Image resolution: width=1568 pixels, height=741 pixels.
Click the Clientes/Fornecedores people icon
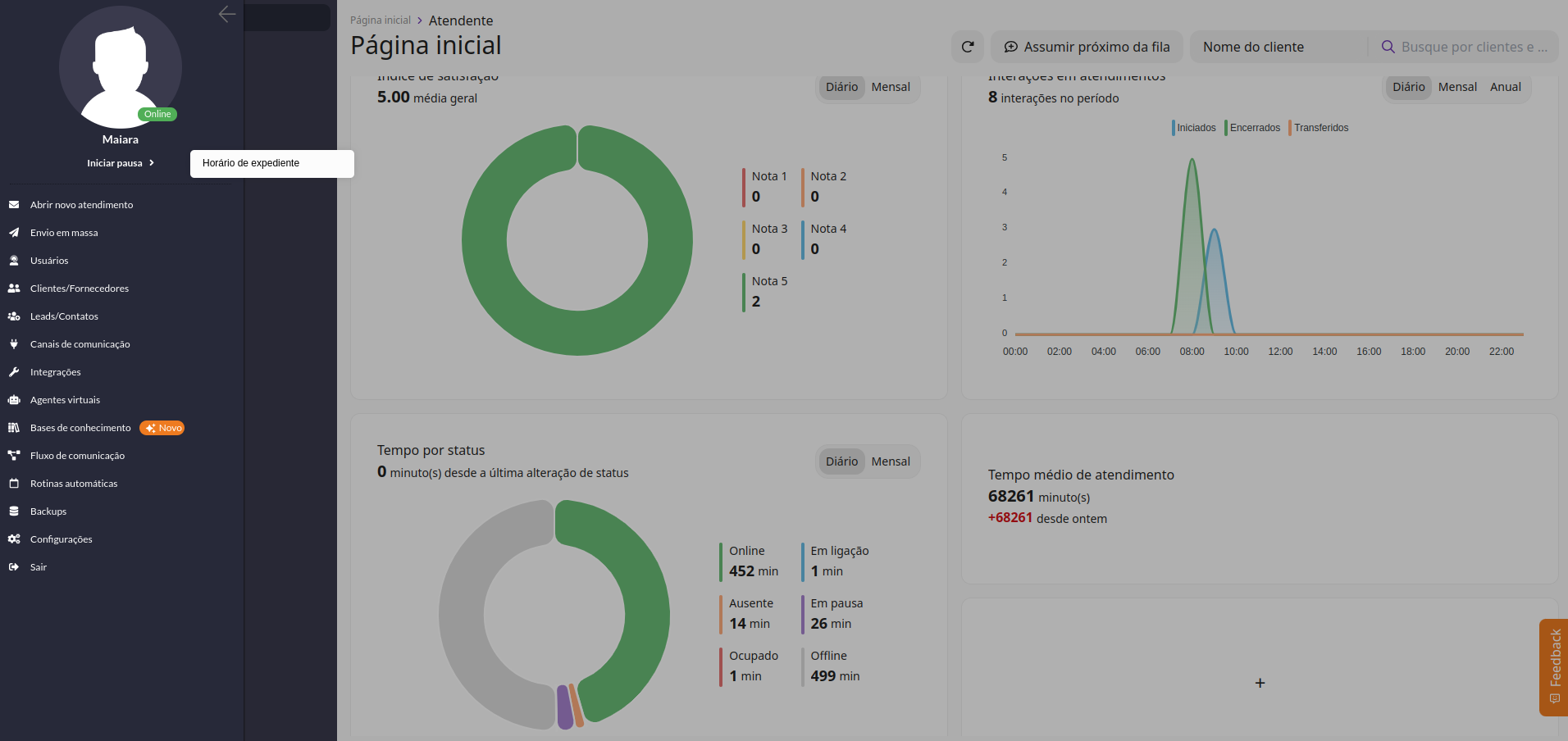click(x=14, y=289)
